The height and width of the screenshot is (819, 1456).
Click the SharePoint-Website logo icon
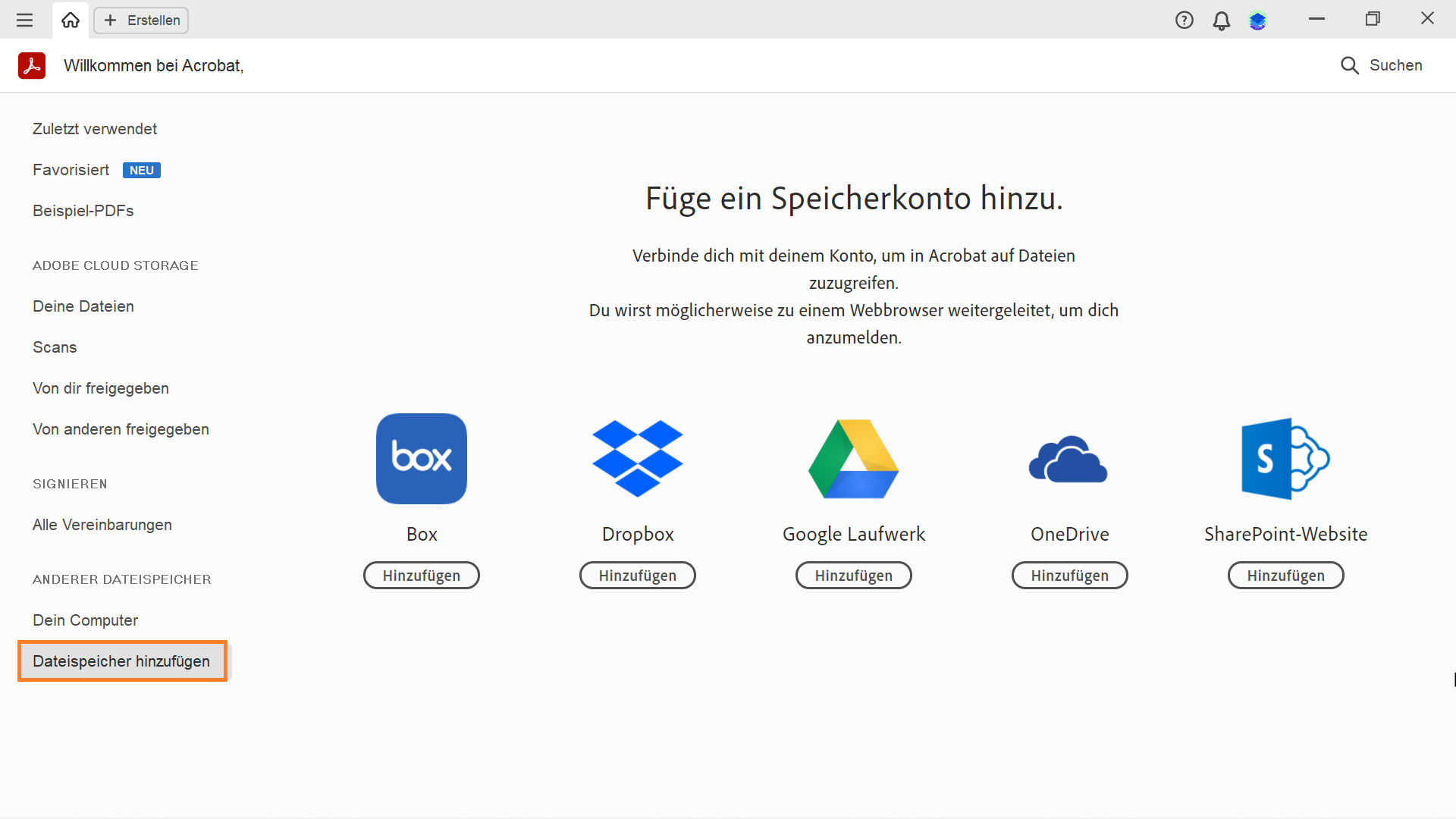[x=1285, y=459]
